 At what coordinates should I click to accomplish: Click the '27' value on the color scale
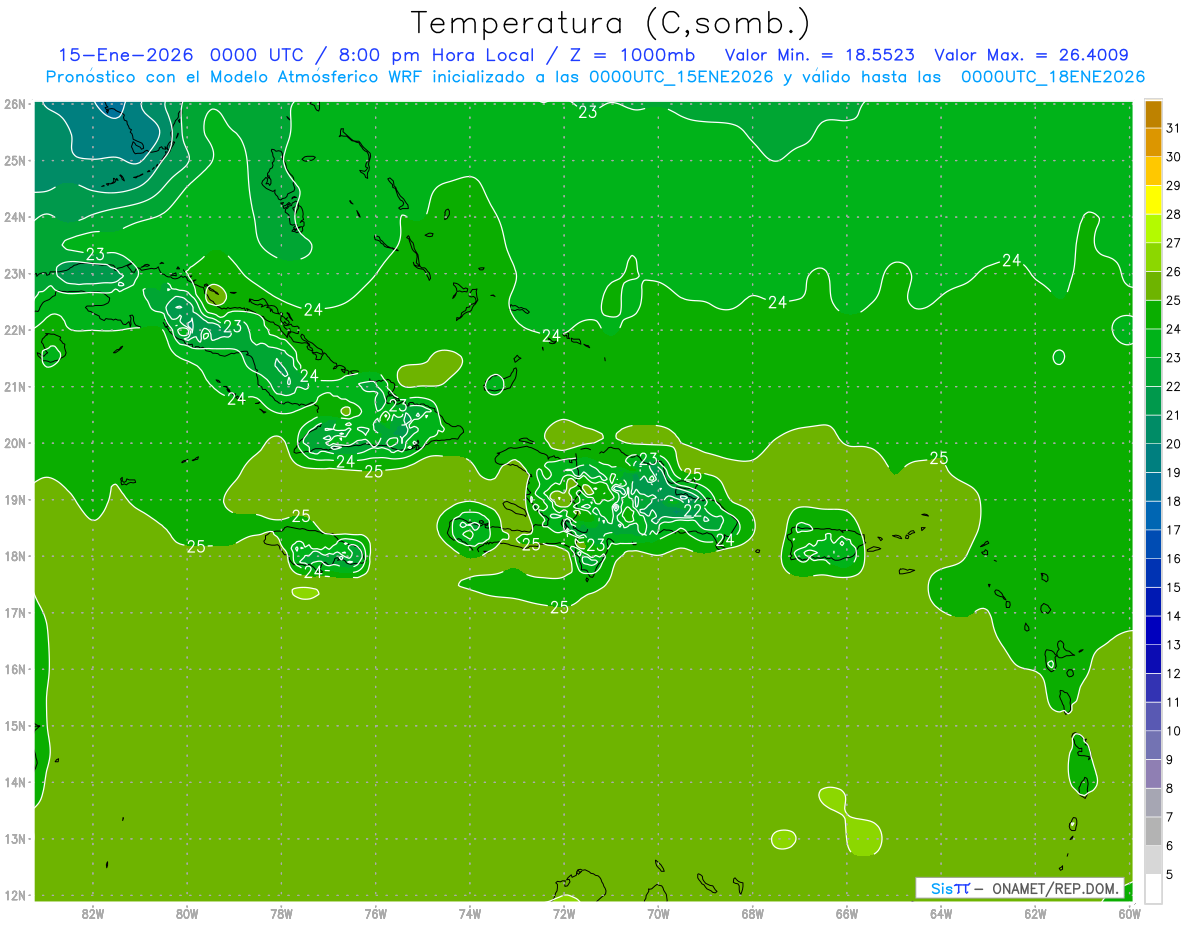[x=1173, y=243]
